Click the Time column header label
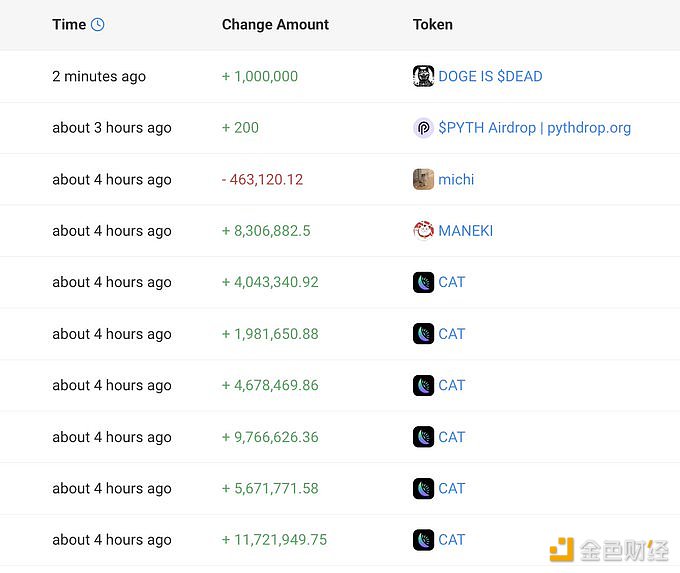Screen dimensions: 680x573 [69, 25]
